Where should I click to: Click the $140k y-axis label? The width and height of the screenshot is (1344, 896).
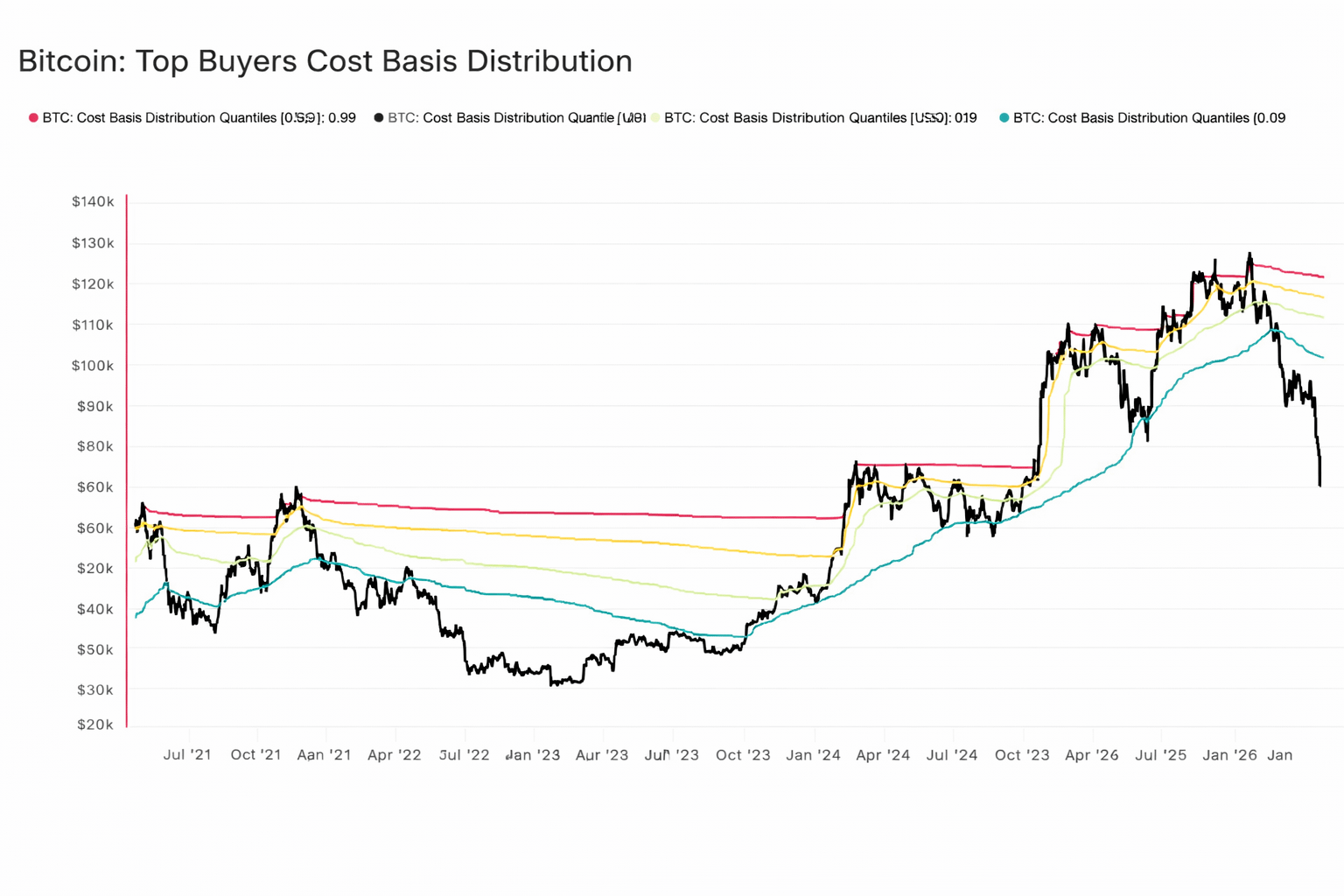93,202
